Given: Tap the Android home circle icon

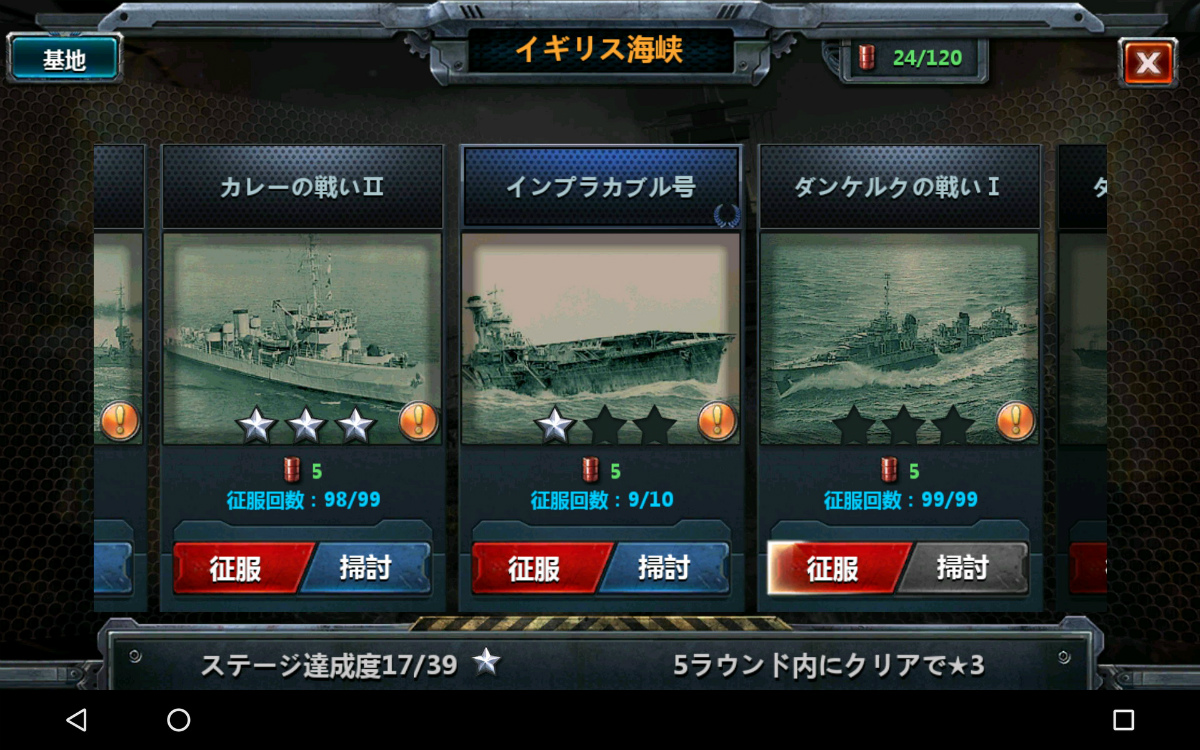Looking at the screenshot, I should coord(178,720).
